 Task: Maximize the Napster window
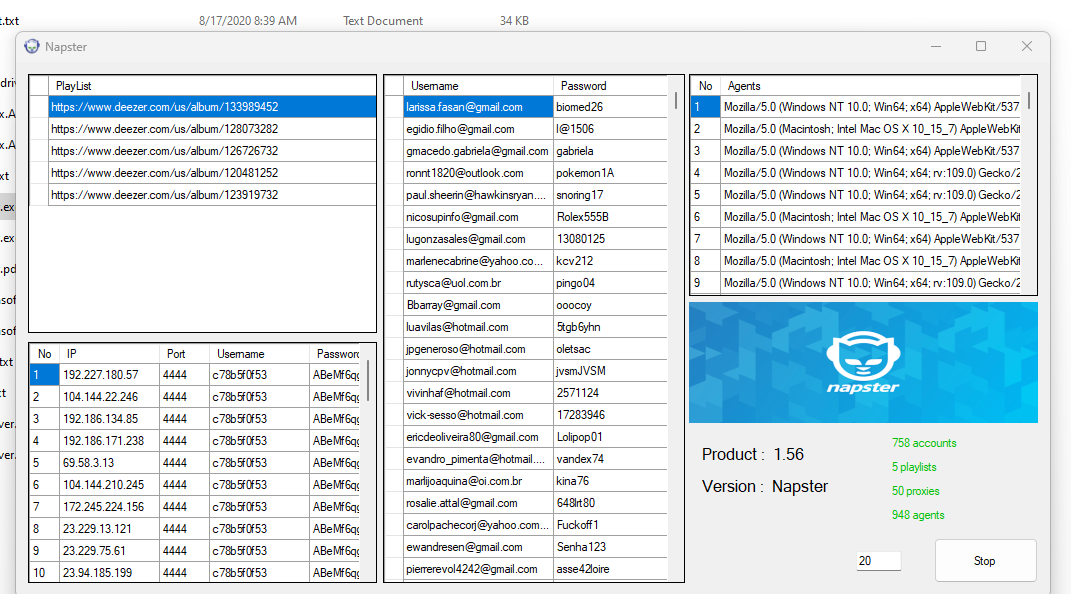980,46
